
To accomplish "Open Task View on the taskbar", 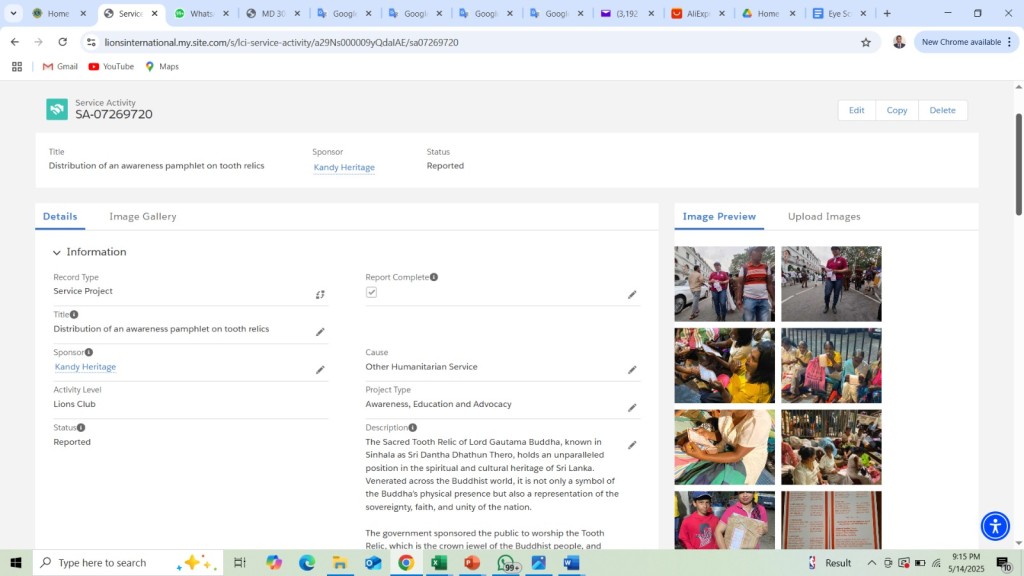I will tap(240, 562).
